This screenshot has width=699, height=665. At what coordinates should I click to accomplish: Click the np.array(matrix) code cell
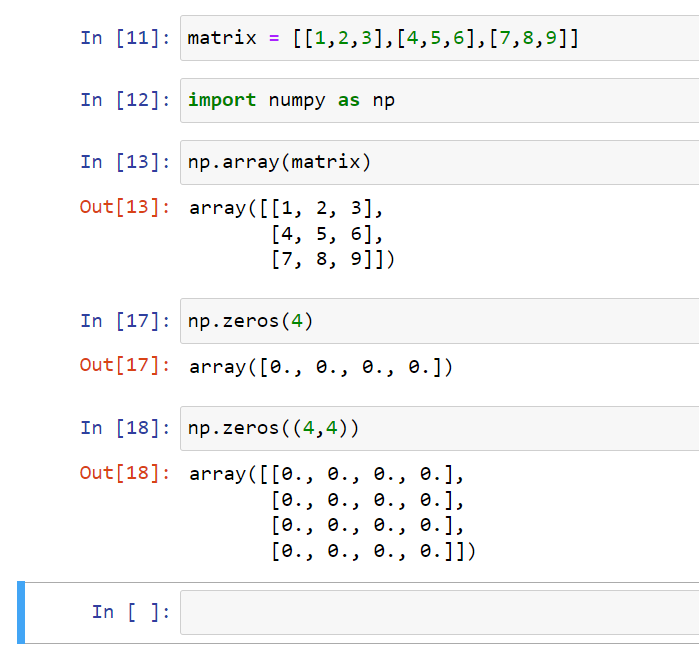point(440,162)
